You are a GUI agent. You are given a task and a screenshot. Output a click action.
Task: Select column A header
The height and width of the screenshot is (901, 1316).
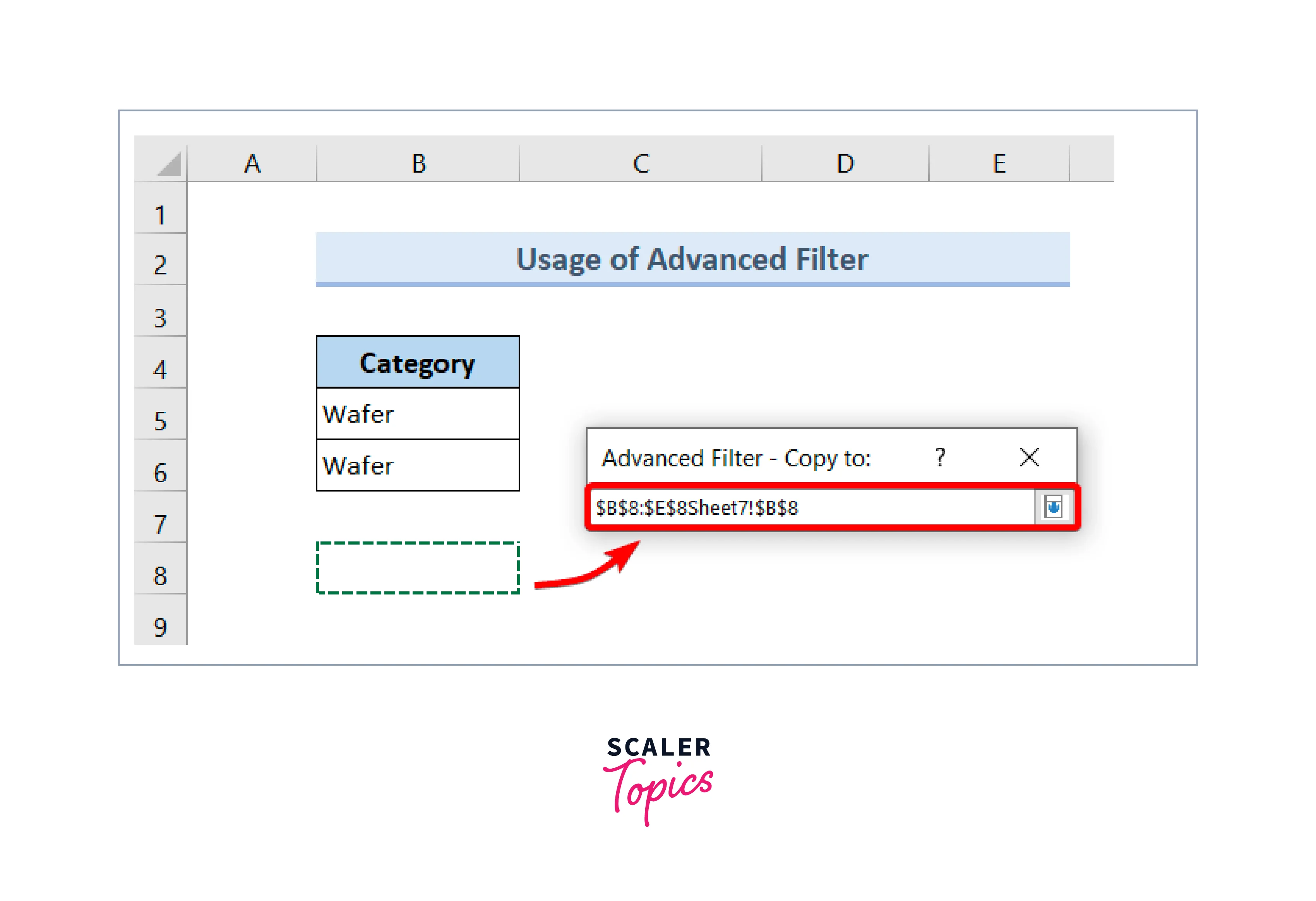coord(252,164)
